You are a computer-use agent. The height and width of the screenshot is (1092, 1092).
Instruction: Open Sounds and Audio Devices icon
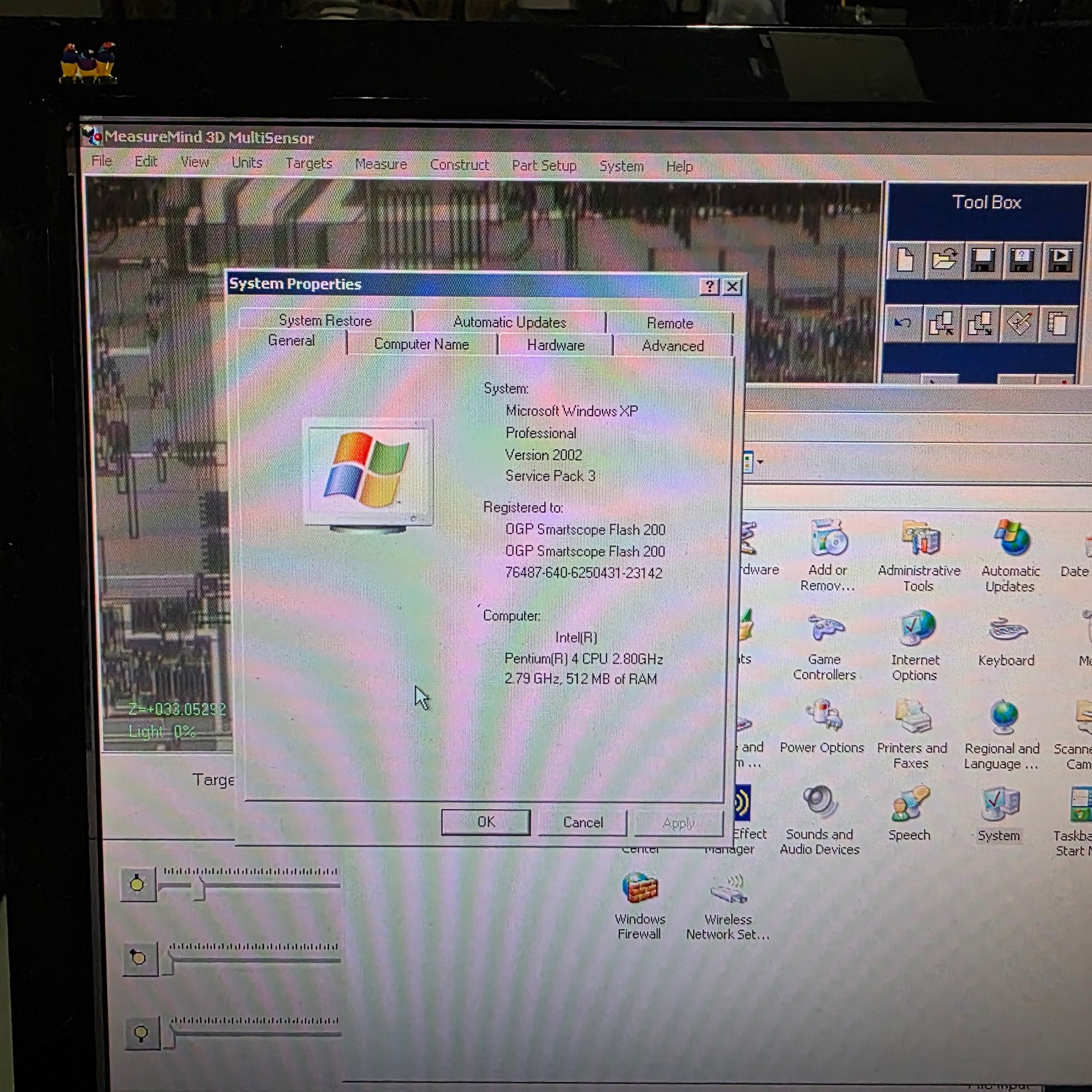click(x=820, y=820)
